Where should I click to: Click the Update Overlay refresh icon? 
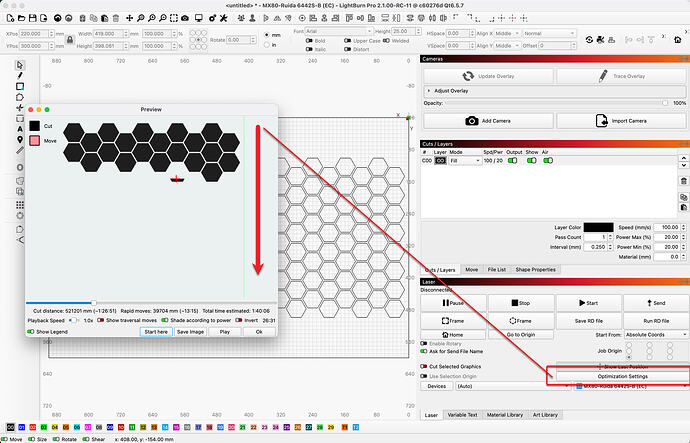click(x=468, y=76)
